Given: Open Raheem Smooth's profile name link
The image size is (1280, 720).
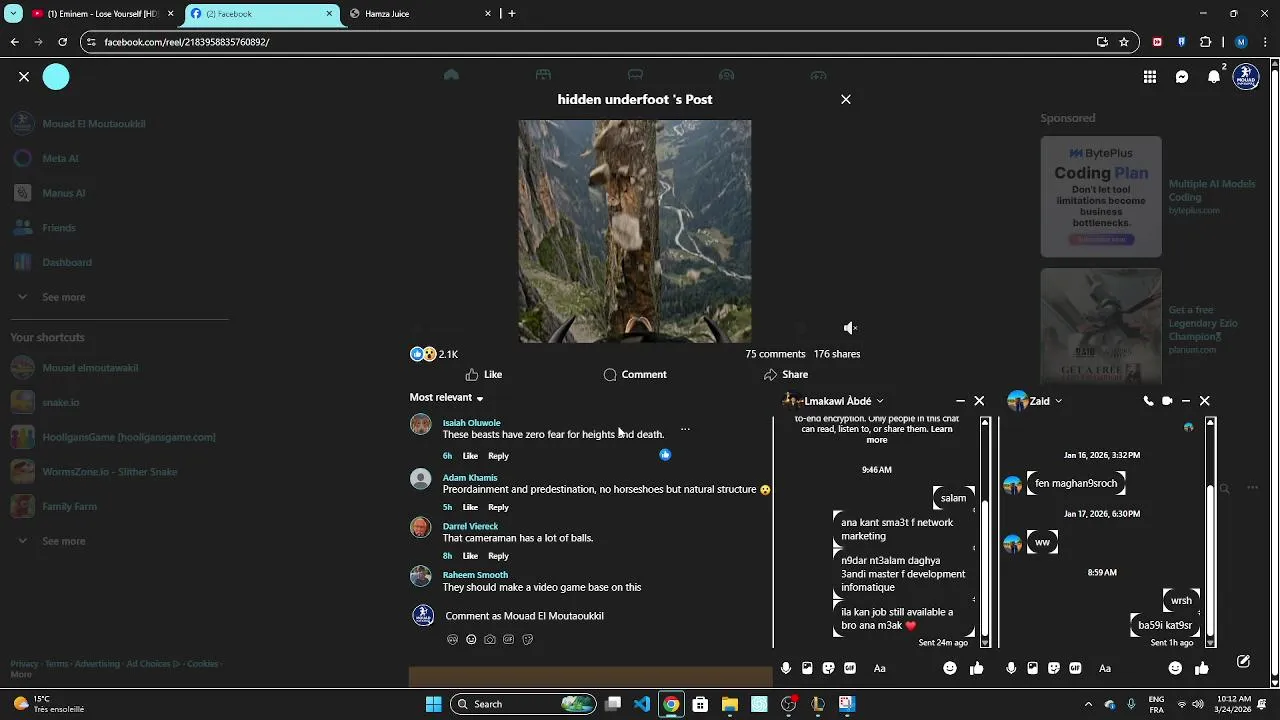Looking at the screenshot, I should [475, 575].
